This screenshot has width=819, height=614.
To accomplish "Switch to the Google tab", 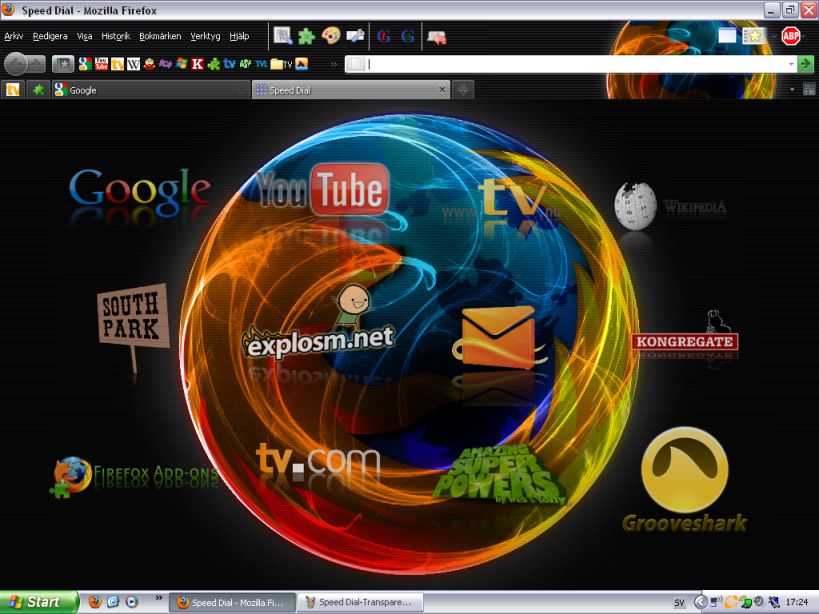I will [x=150, y=90].
